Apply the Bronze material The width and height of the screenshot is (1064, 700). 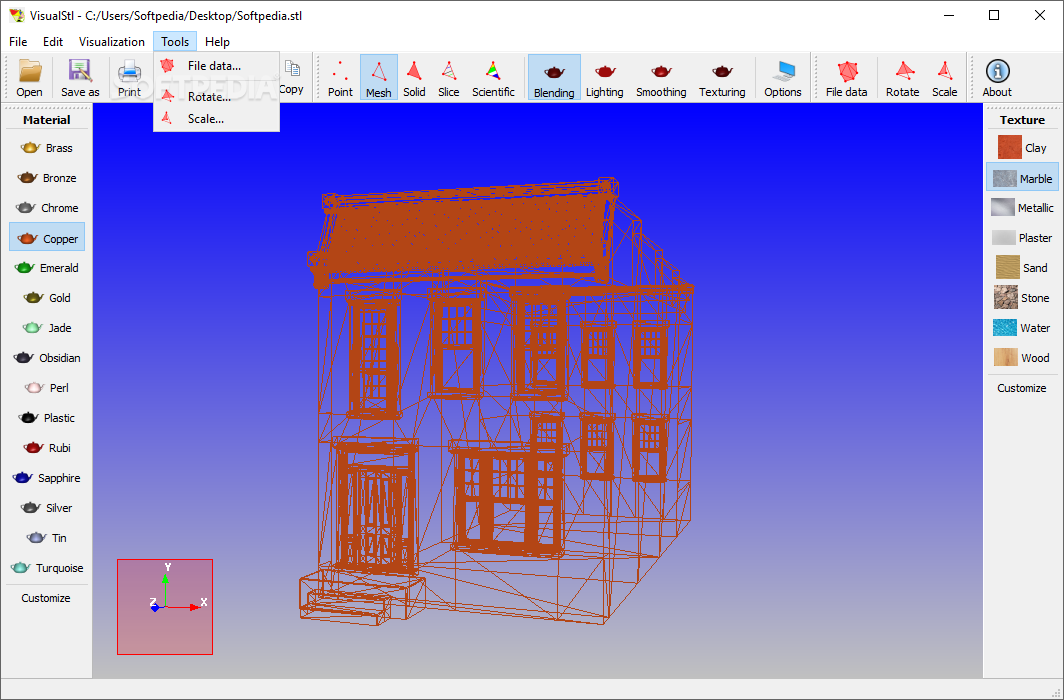coord(46,178)
